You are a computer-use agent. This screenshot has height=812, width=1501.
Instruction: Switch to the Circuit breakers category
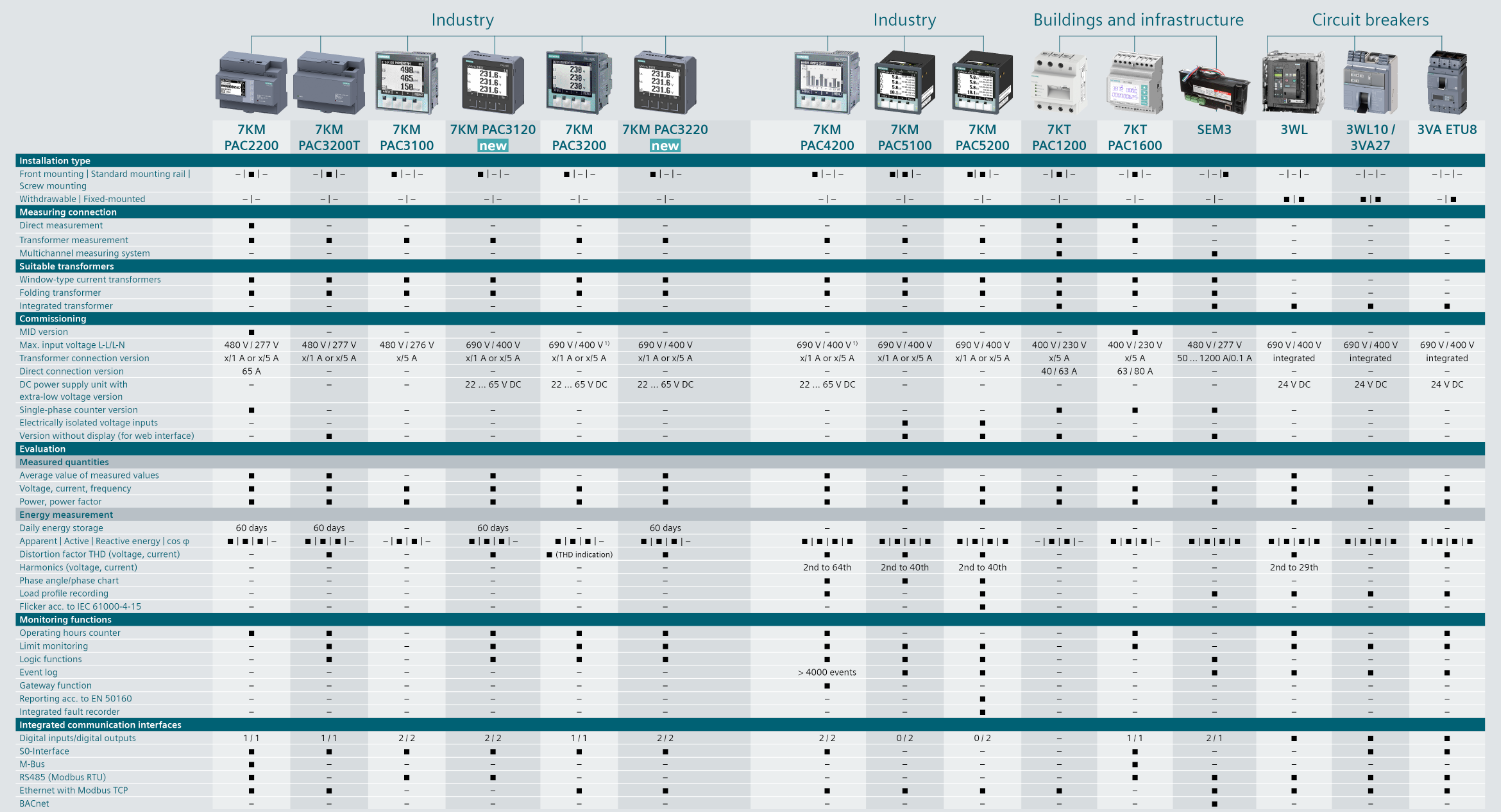(x=1369, y=19)
